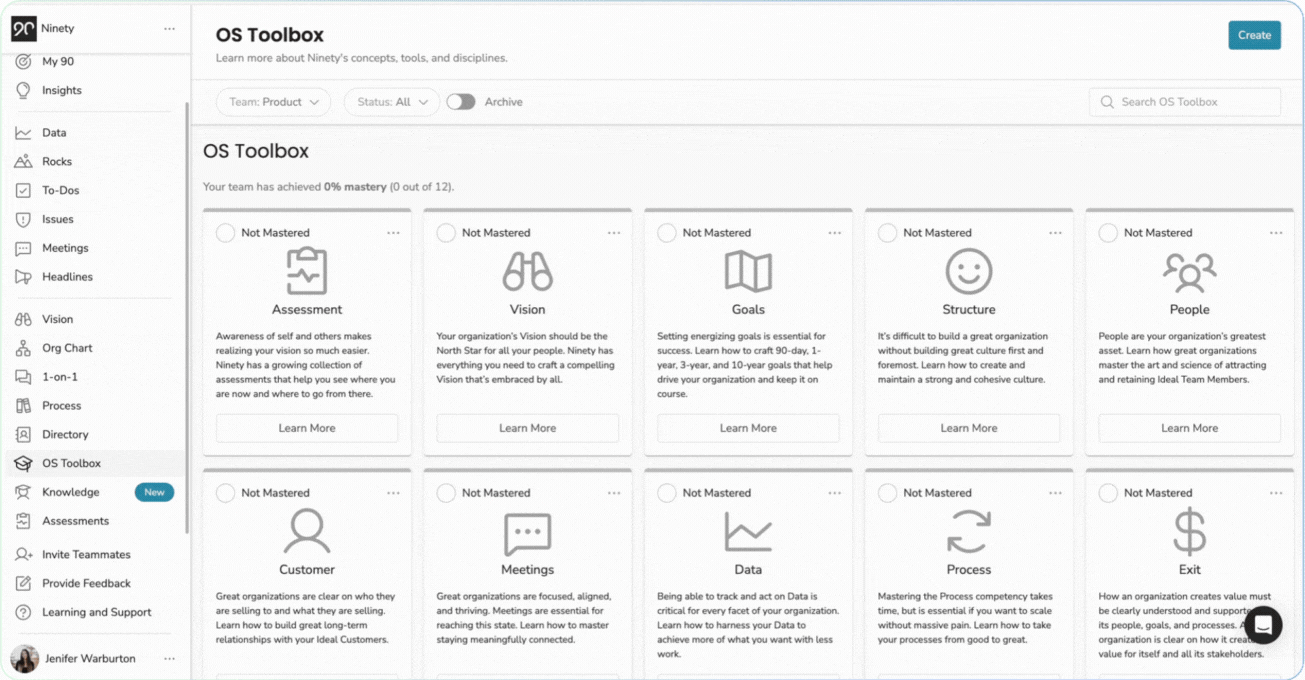This screenshot has width=1305, height=680.
Task: Open options menu on Assessment card
Action: pos(393,233)
